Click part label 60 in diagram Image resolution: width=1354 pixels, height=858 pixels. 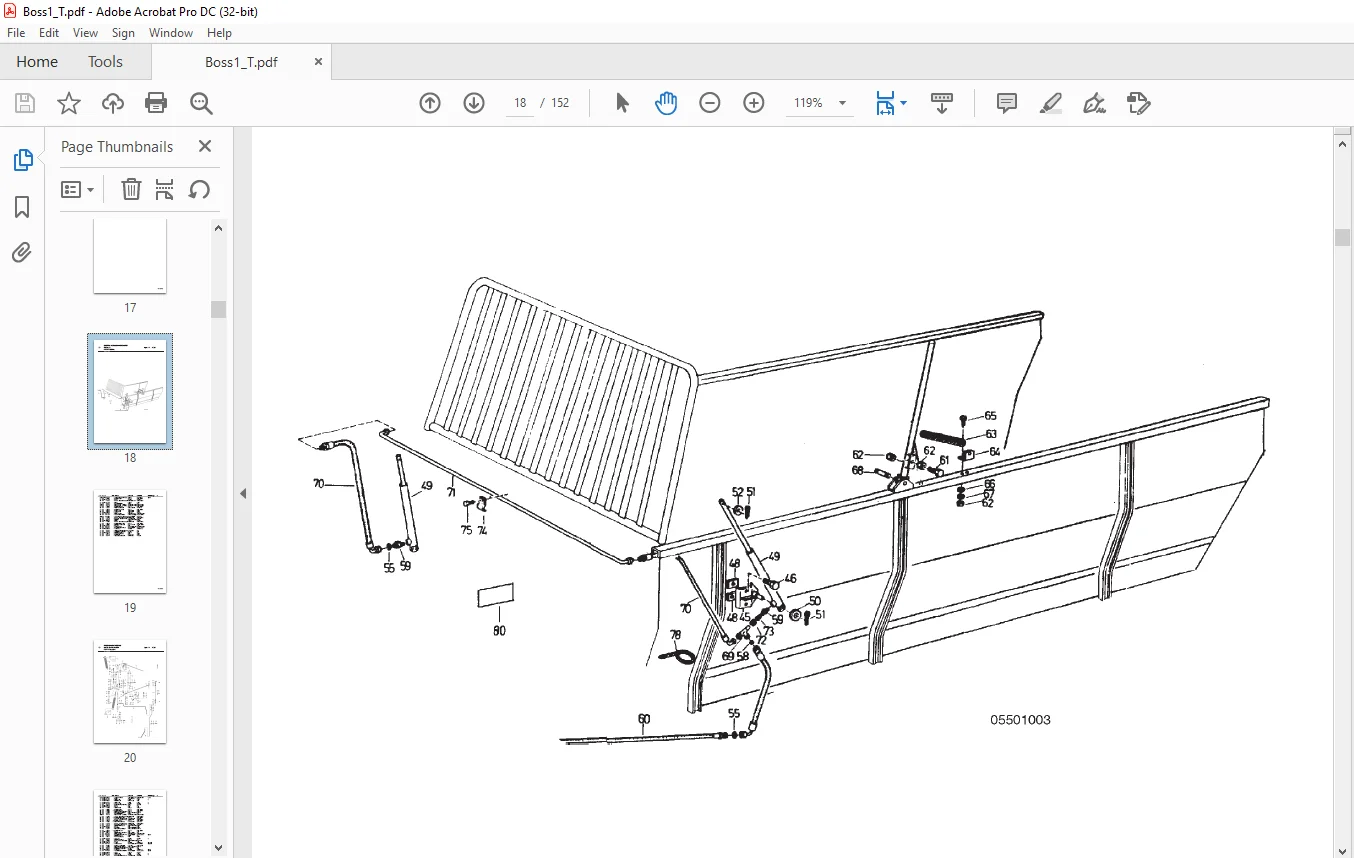point(644,719)
